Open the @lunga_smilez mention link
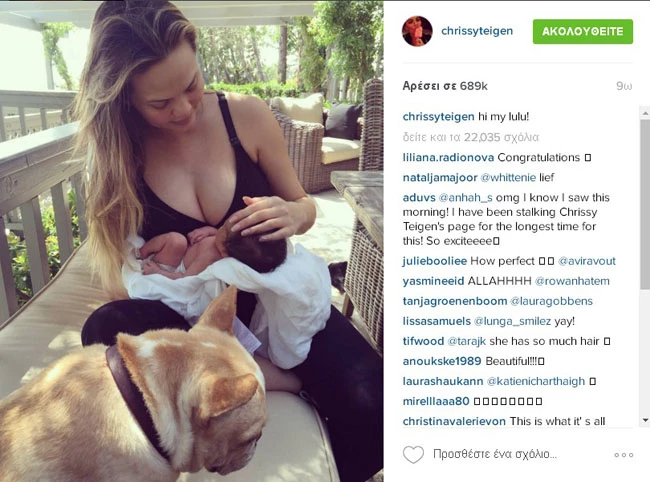Screen dimensions: 650x482 [512, 321]
